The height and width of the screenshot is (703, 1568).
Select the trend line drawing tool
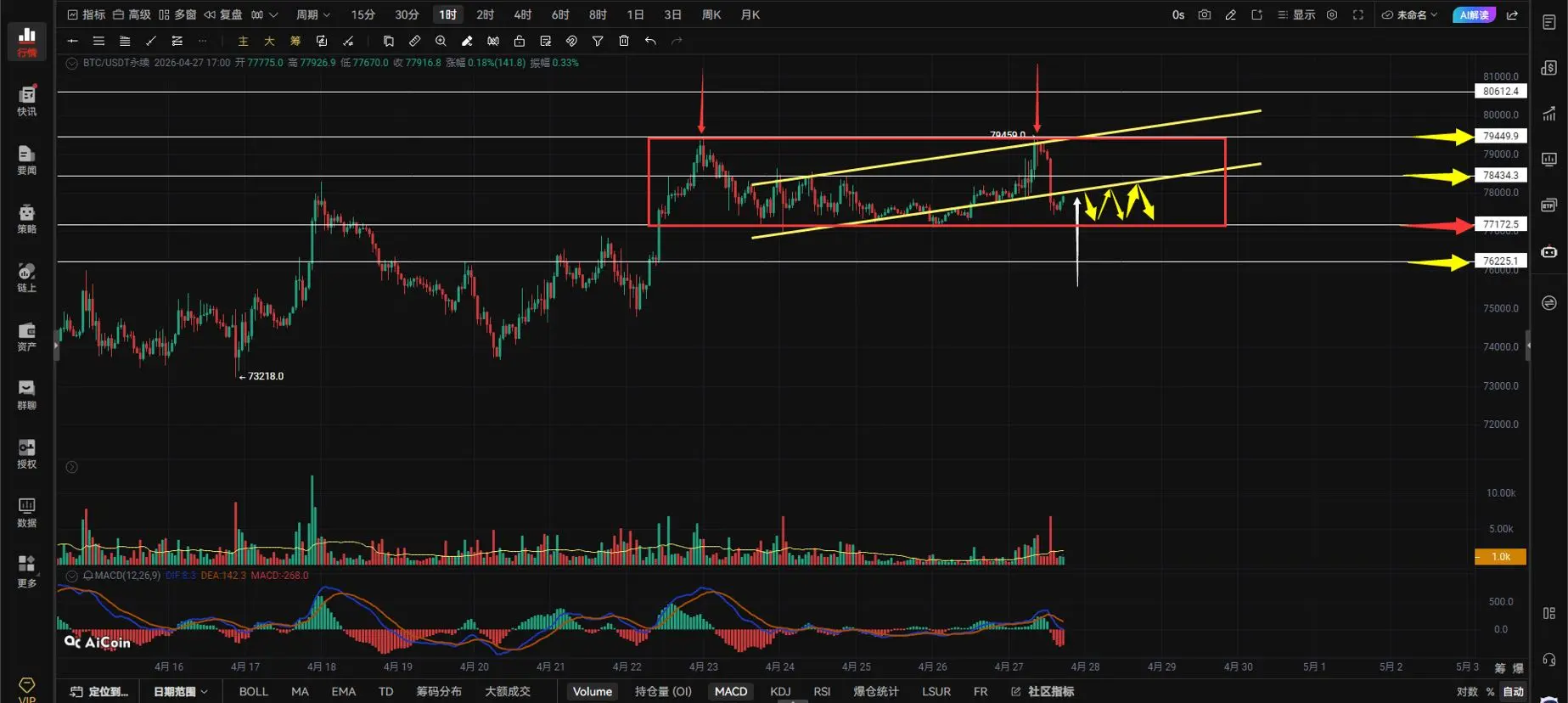point(151,41)
